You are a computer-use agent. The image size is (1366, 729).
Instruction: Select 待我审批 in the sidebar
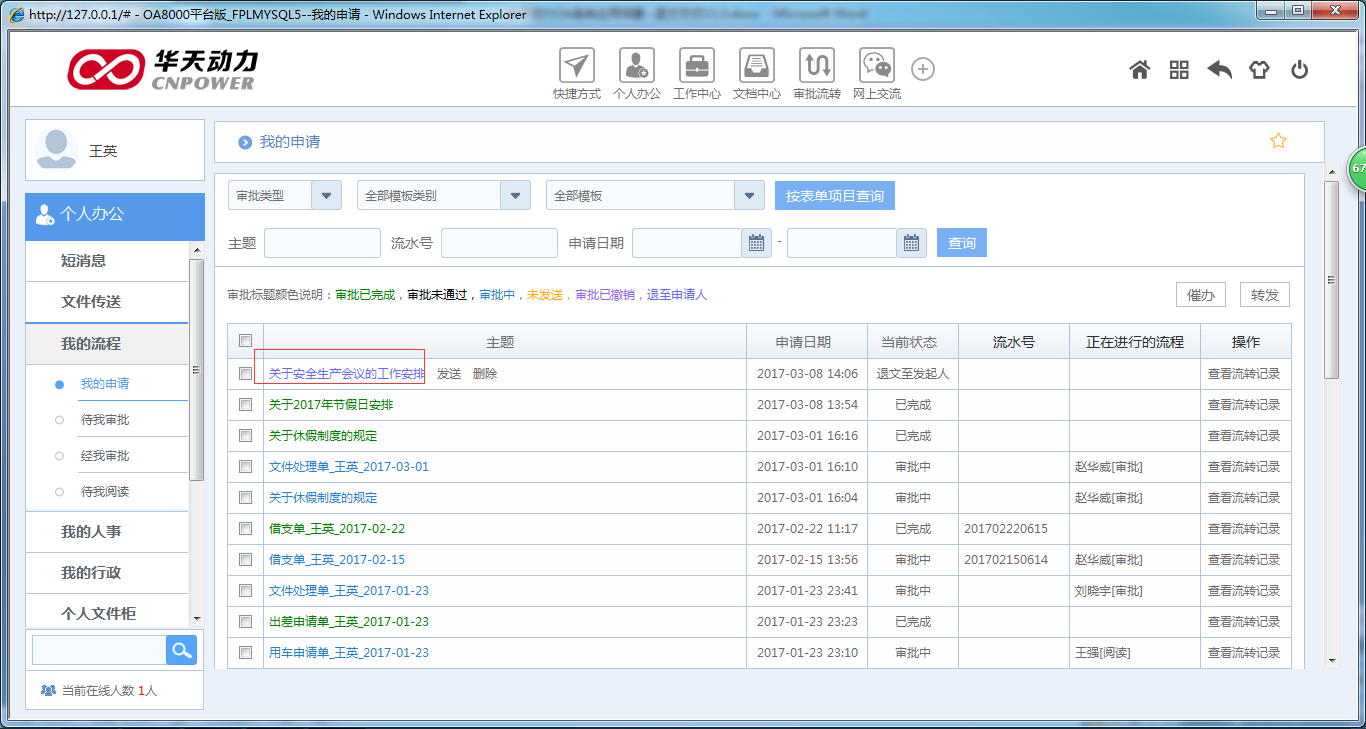click(x=105, y=420)
